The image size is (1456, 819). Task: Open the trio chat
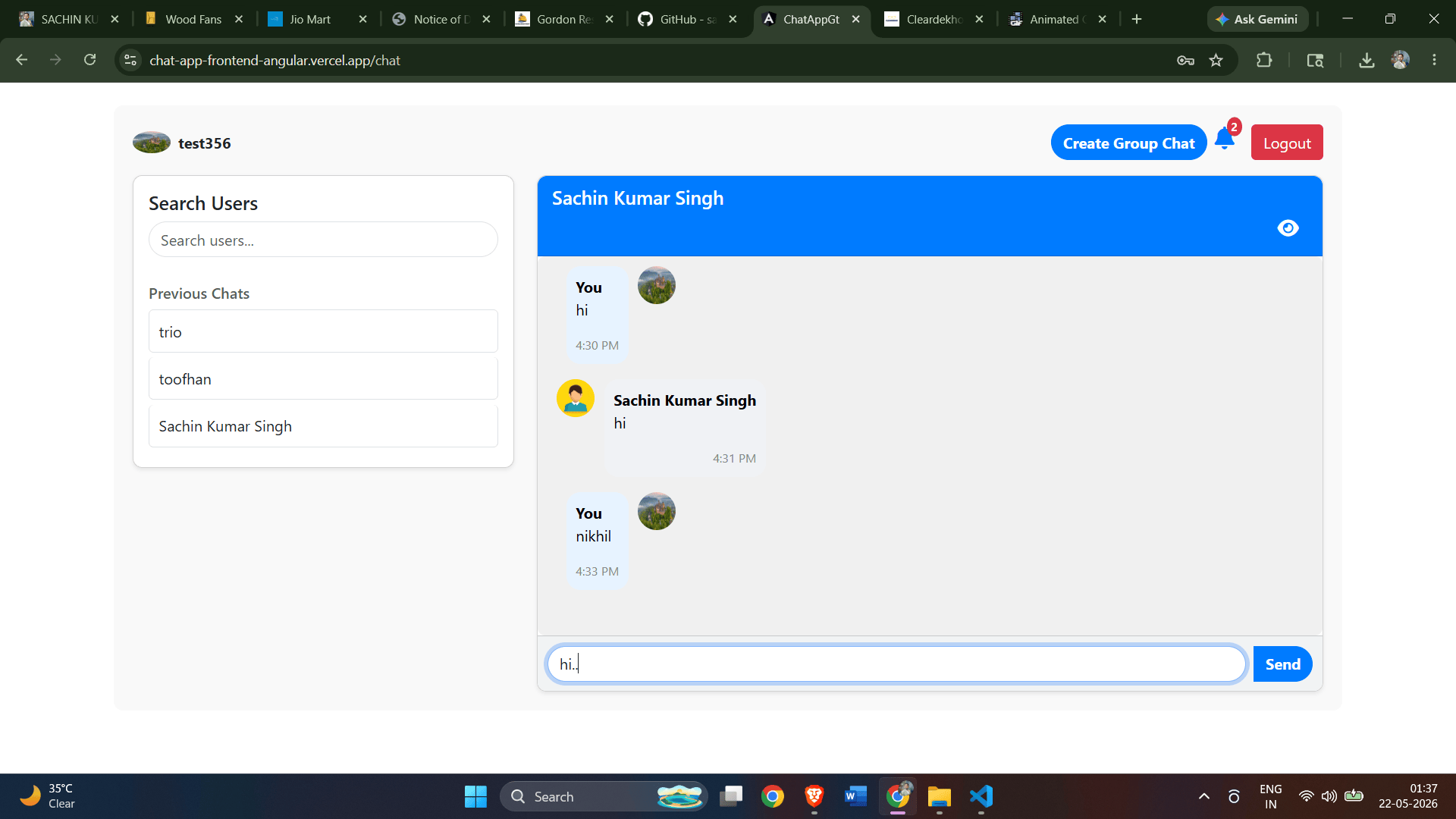click(323, 331)
